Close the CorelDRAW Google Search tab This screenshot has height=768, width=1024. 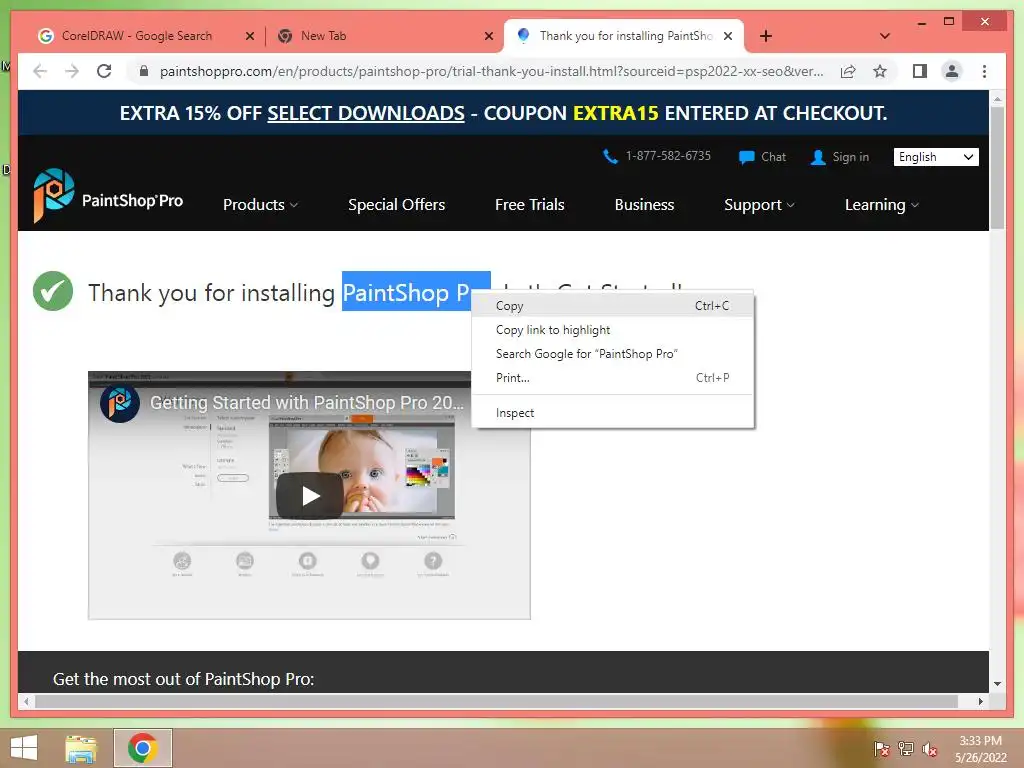[x=249, y=36]
